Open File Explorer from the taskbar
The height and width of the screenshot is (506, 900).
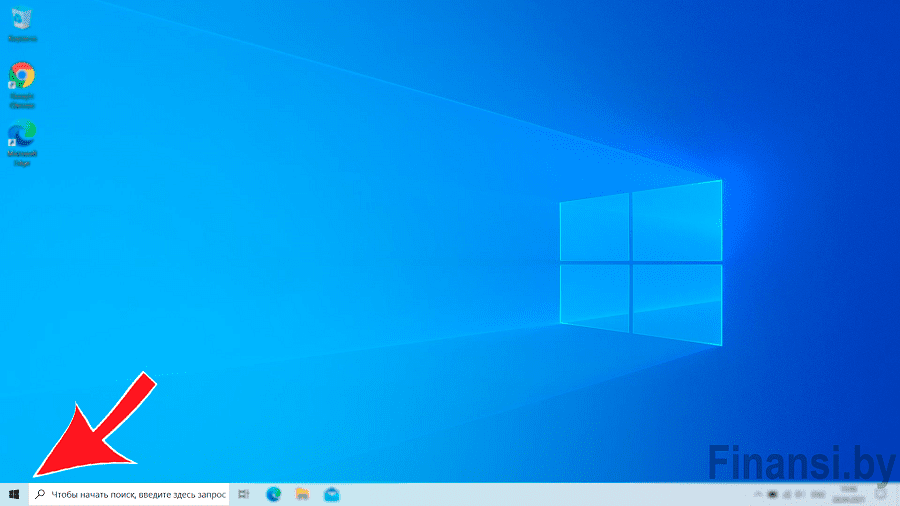point(302,494)
